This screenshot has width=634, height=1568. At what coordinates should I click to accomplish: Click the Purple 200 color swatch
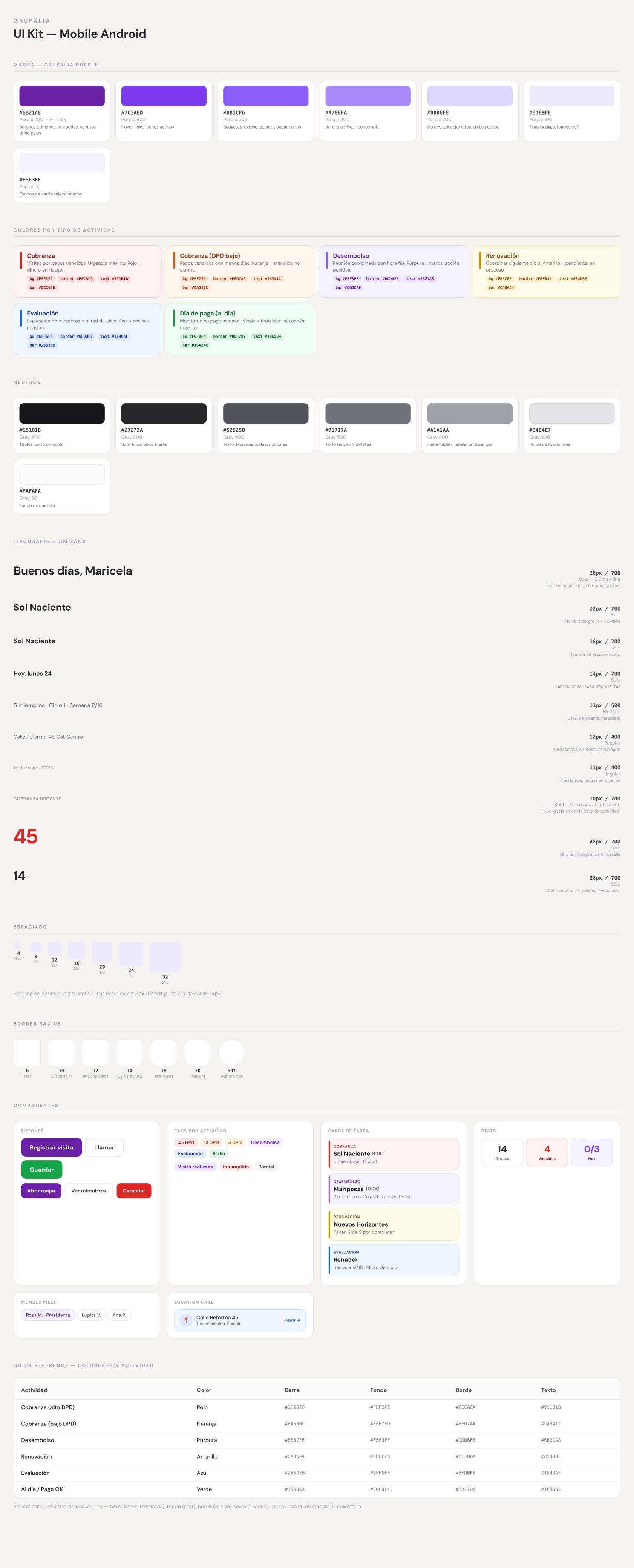470,96
